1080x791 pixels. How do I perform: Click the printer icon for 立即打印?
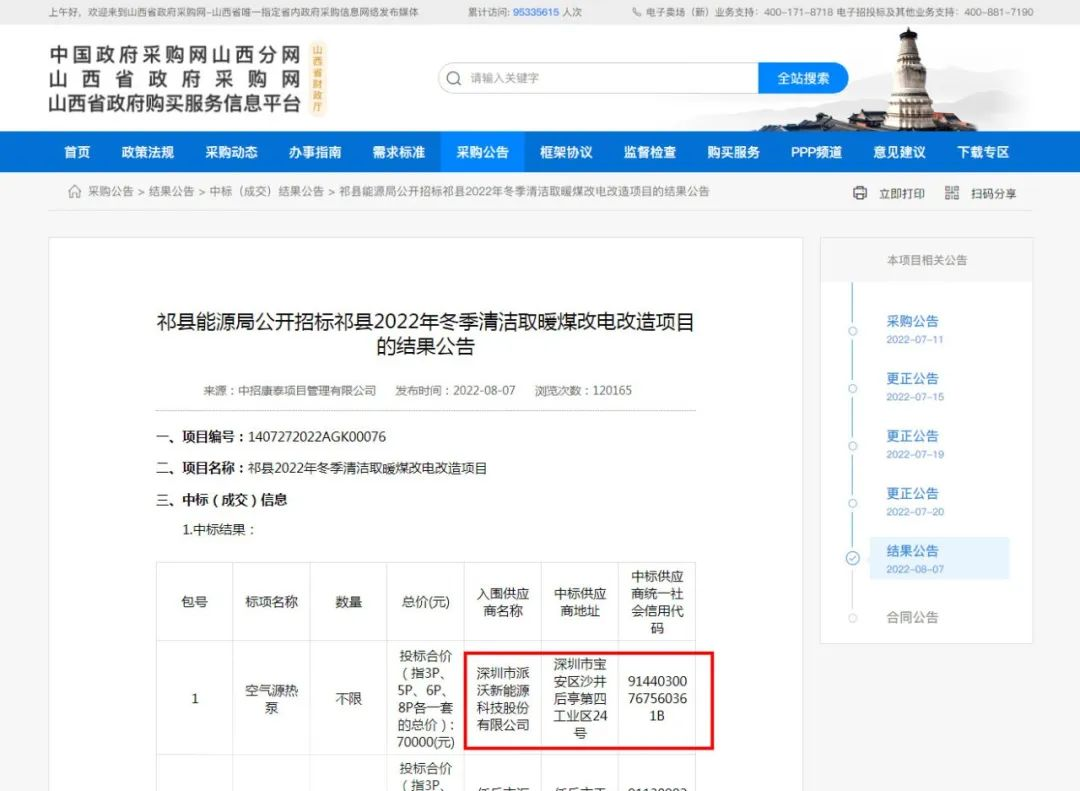click(860, 193)
